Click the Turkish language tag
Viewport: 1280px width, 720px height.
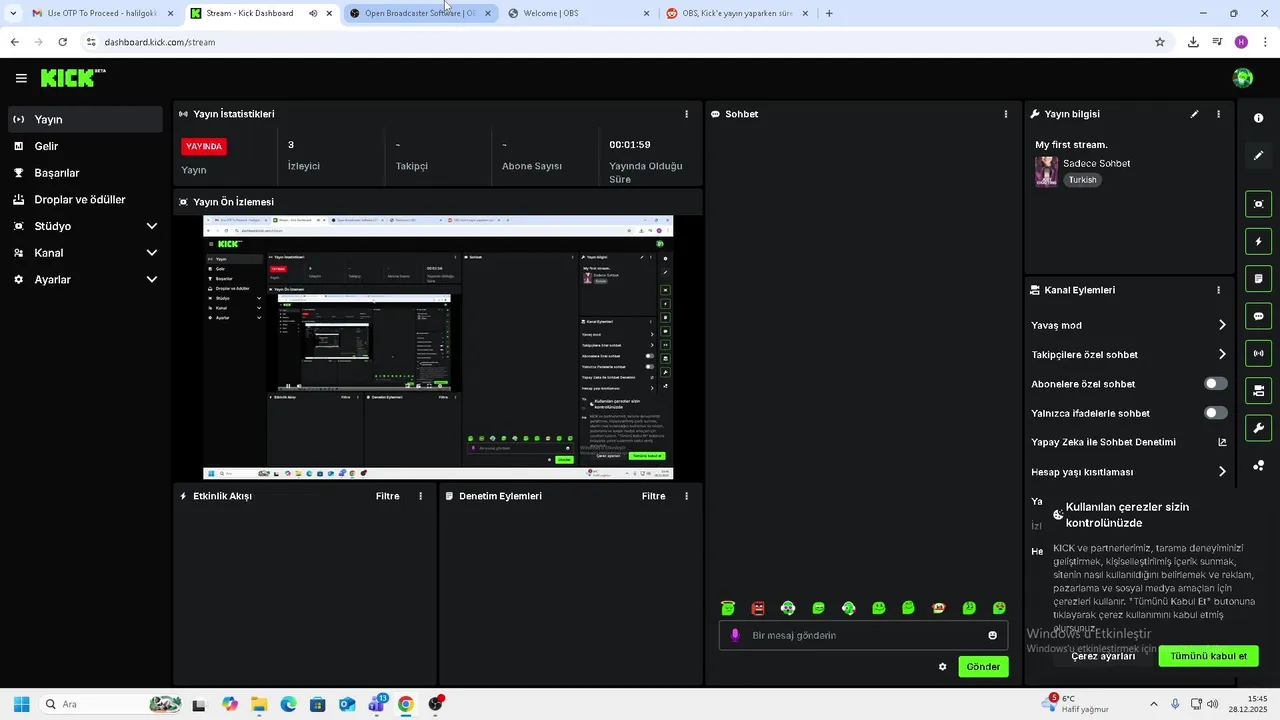coord(1082,180)
